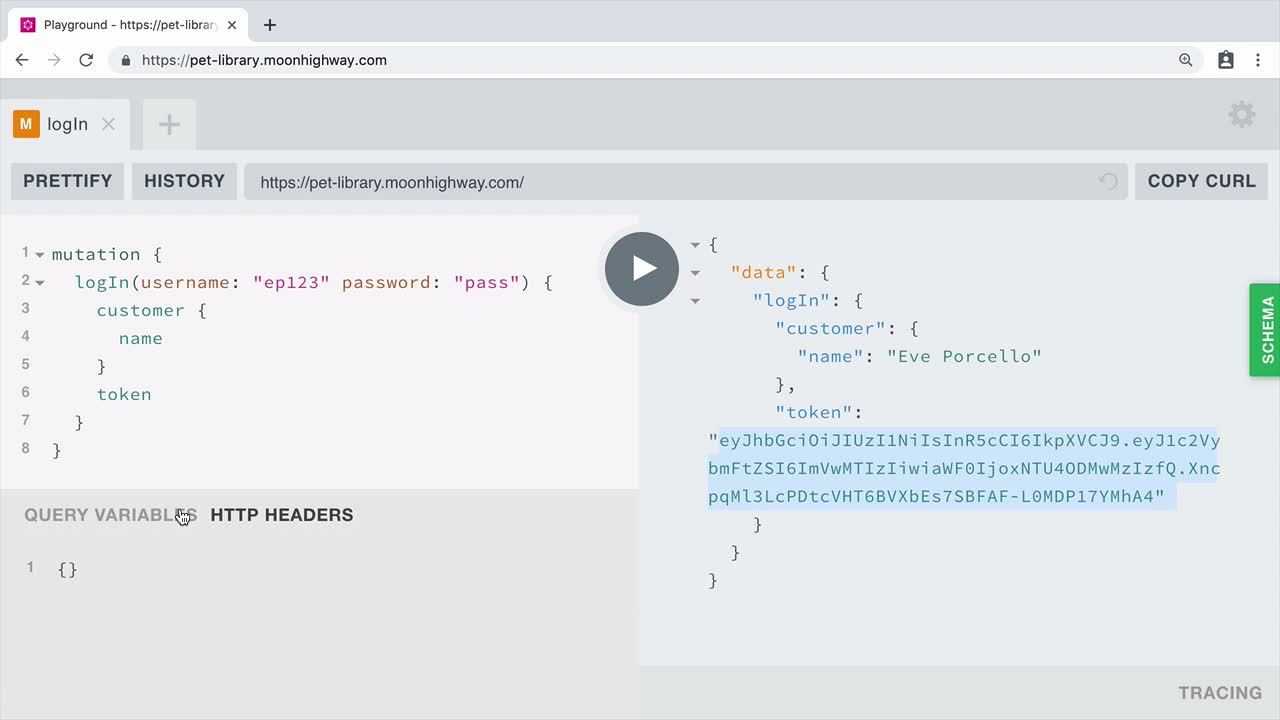Go back using browser back arrow
This screenshot has width=1280, height=720.
point(22,60)
